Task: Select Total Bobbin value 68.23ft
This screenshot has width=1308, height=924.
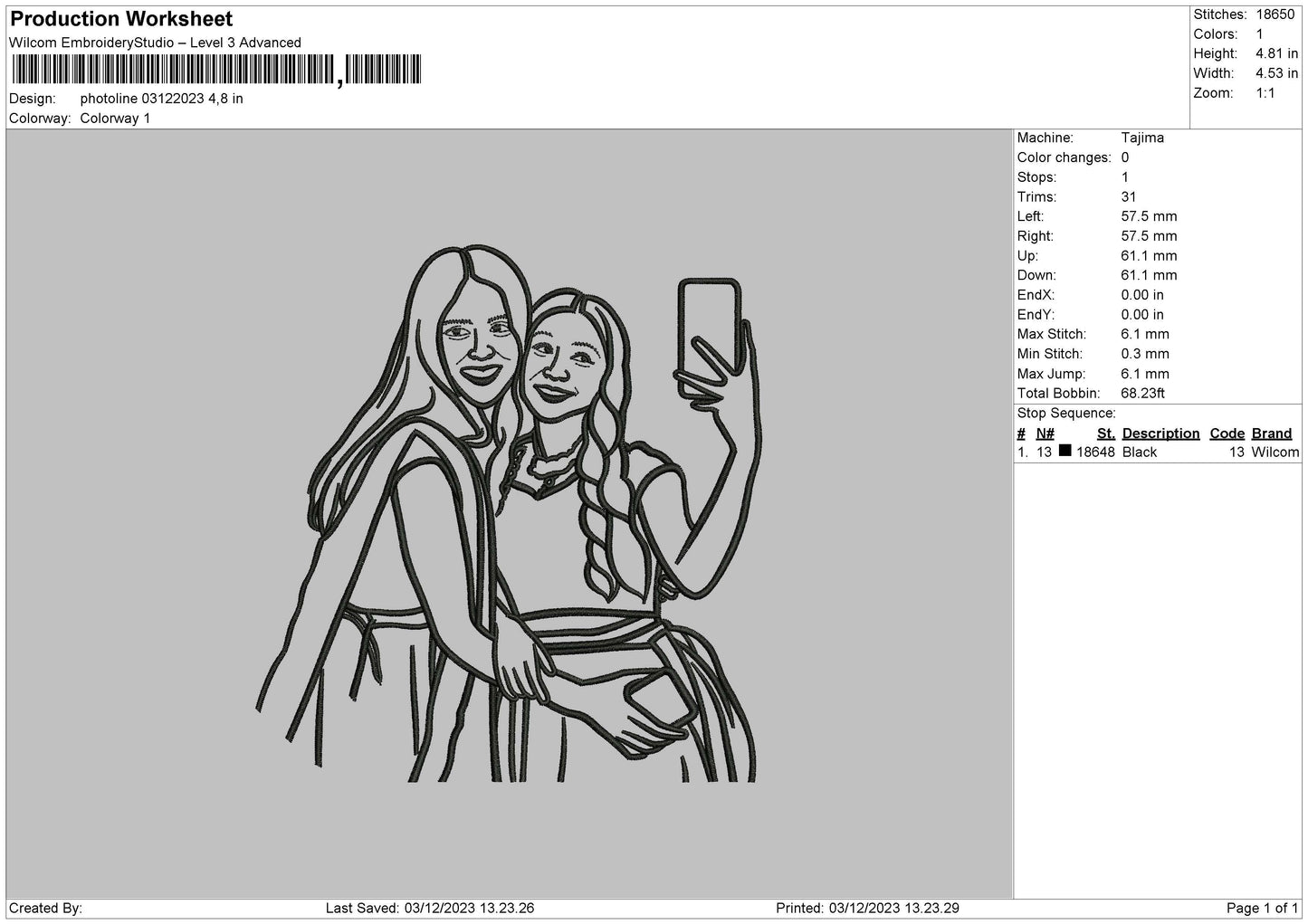Action: (1142, 394)
